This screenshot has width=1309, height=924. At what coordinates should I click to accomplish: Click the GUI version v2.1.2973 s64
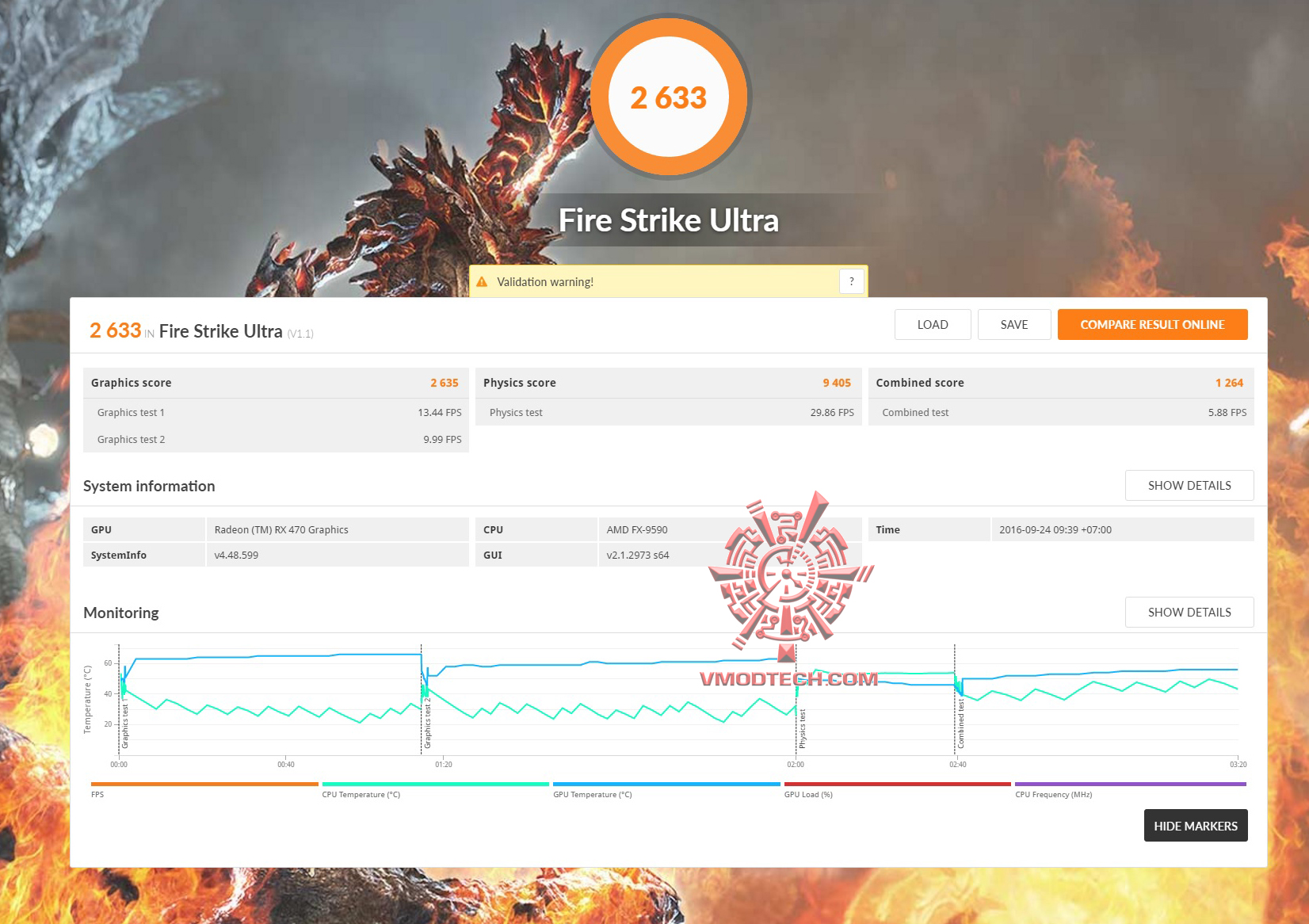(x=638, y=556)
